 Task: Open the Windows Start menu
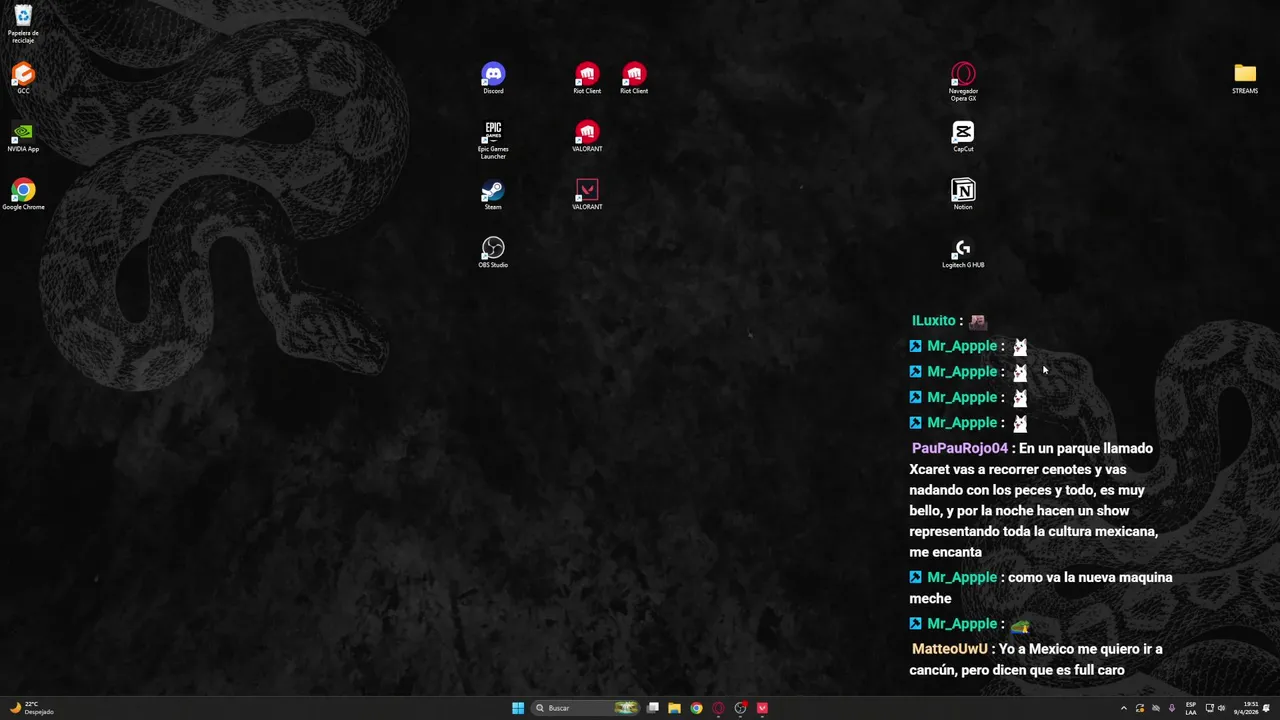coord(518,708)
